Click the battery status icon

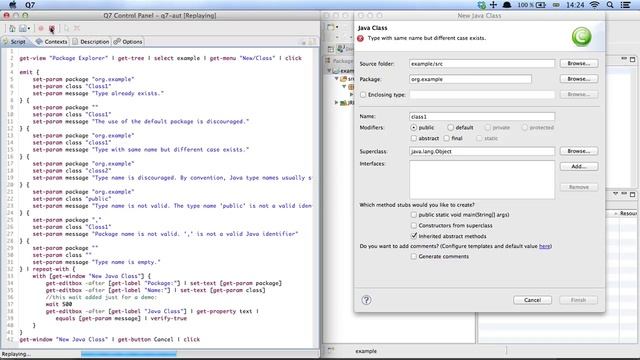pyautogui.click(x=541, y=5)
